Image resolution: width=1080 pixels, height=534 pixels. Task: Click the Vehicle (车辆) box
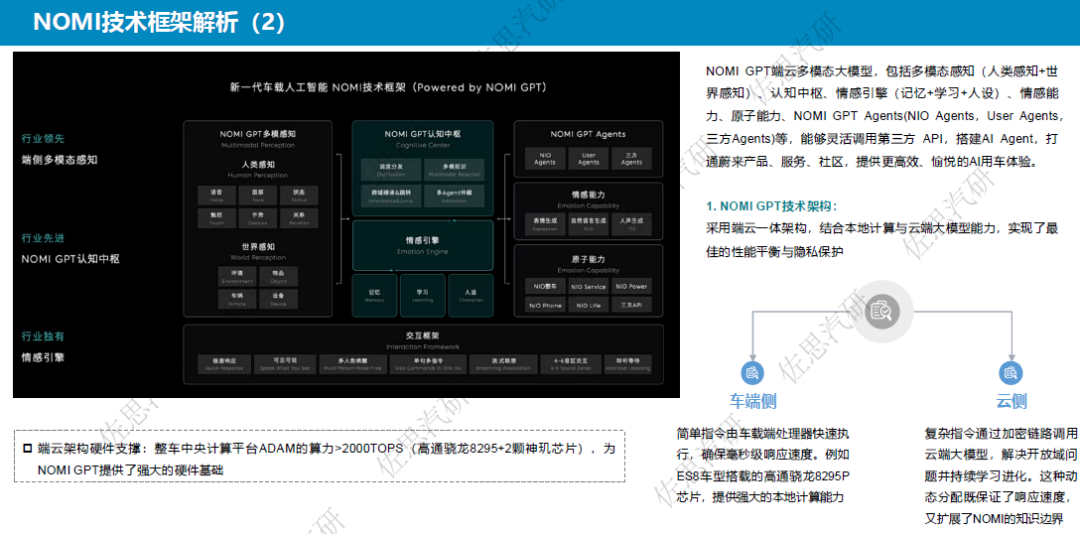coord(237,298)
